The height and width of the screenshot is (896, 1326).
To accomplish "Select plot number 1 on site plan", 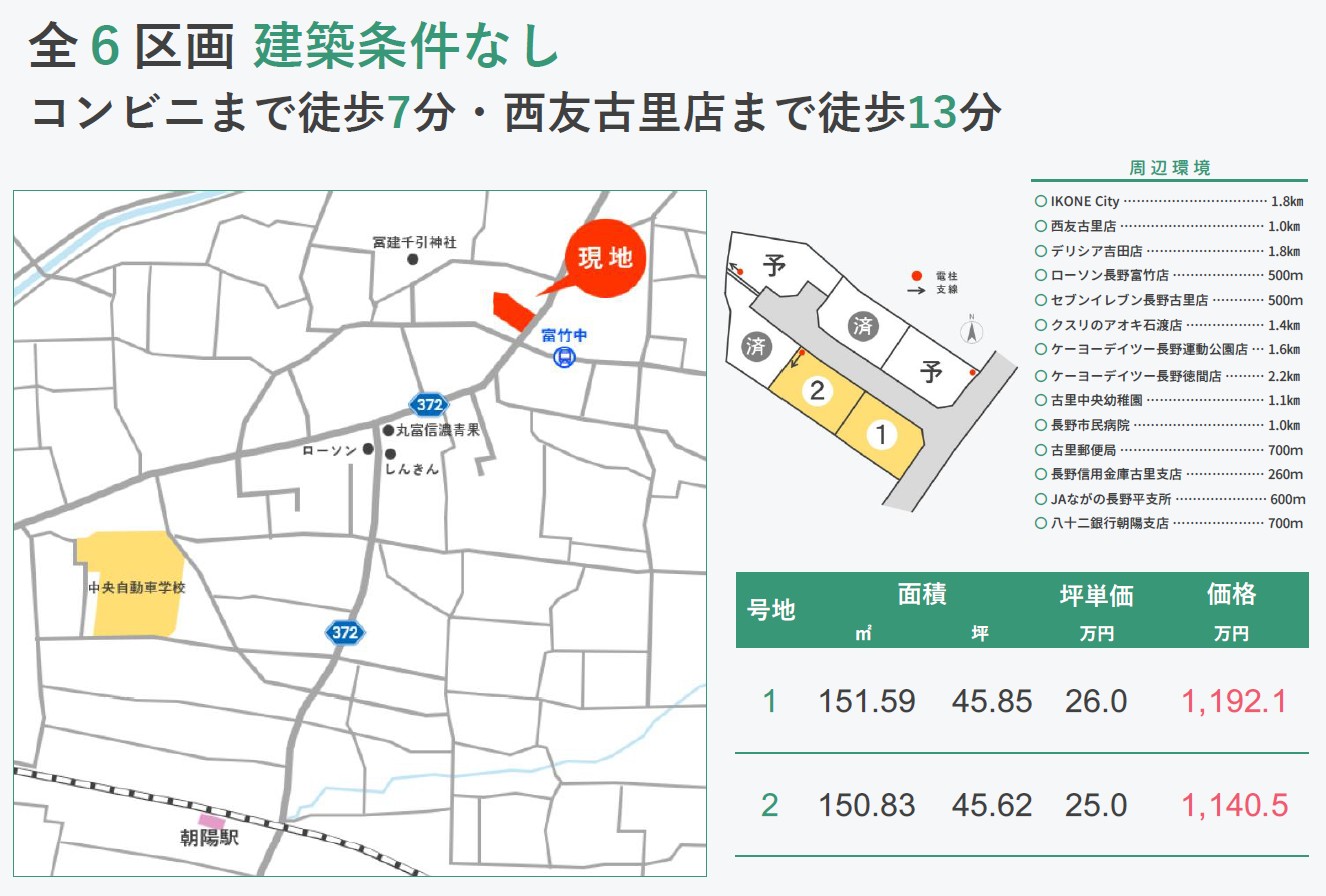I will [x=881, y=435].
